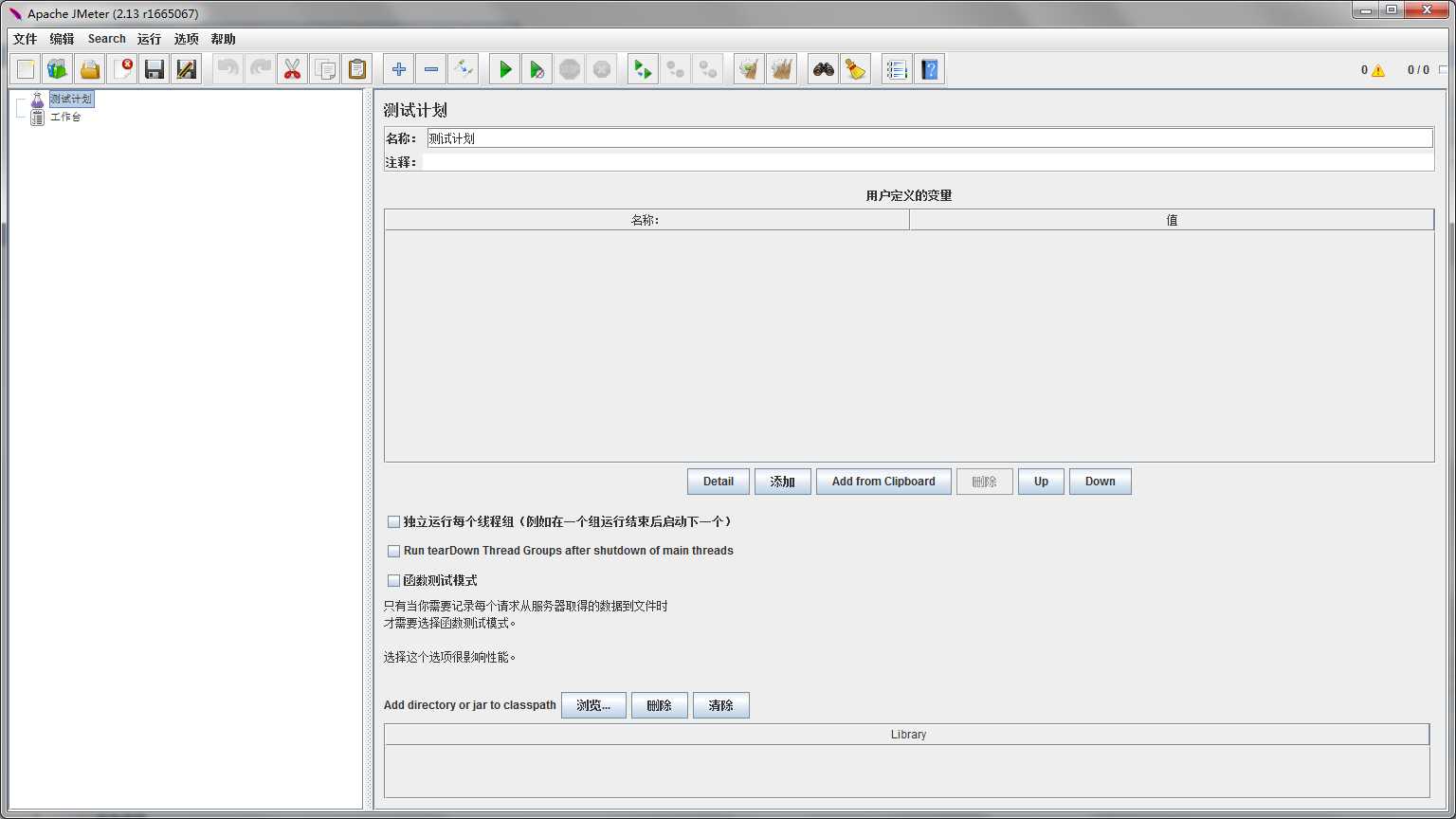Viewport: 1456px width, 819px height.
Task: Focus the 名称 input field
Action: (930, 138)
